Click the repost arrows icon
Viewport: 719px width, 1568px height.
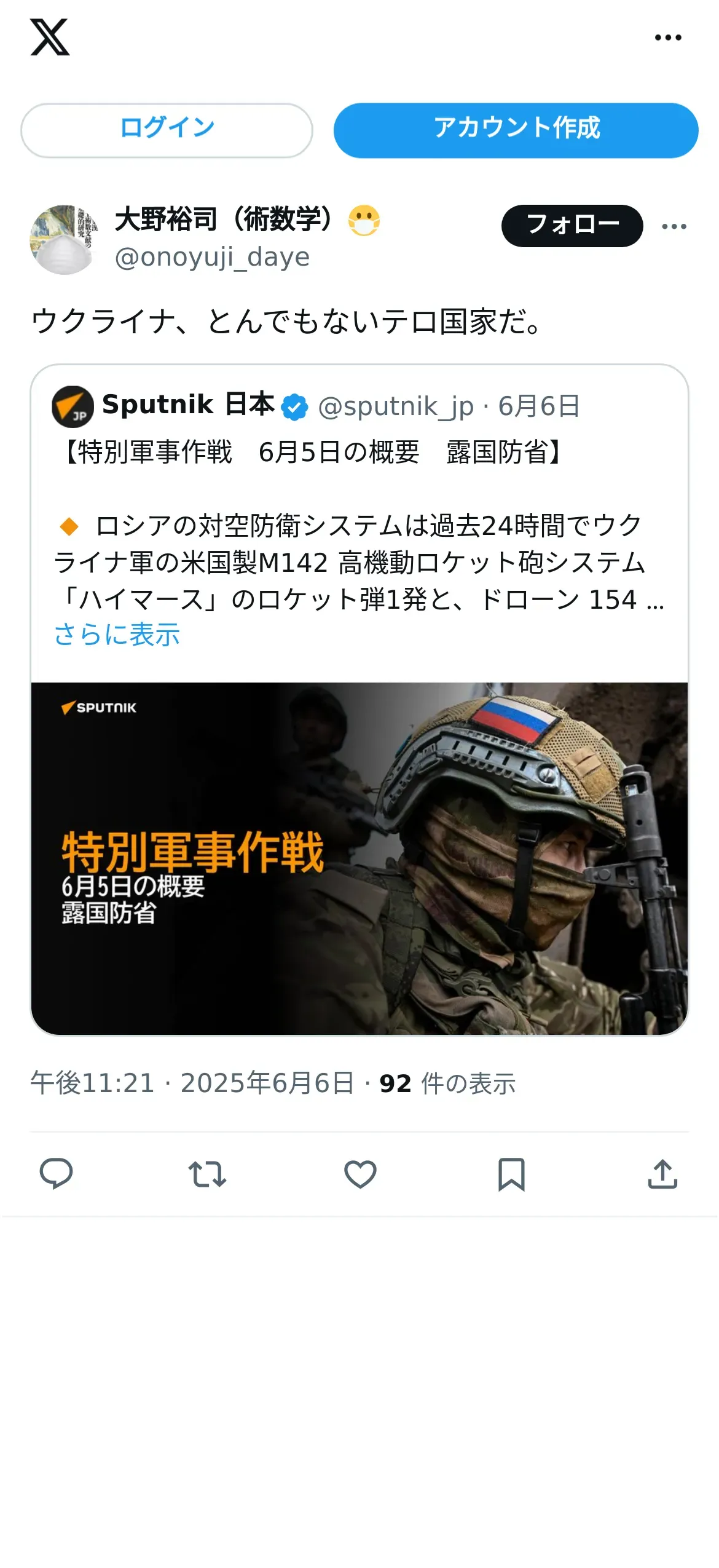[207, 1174]
